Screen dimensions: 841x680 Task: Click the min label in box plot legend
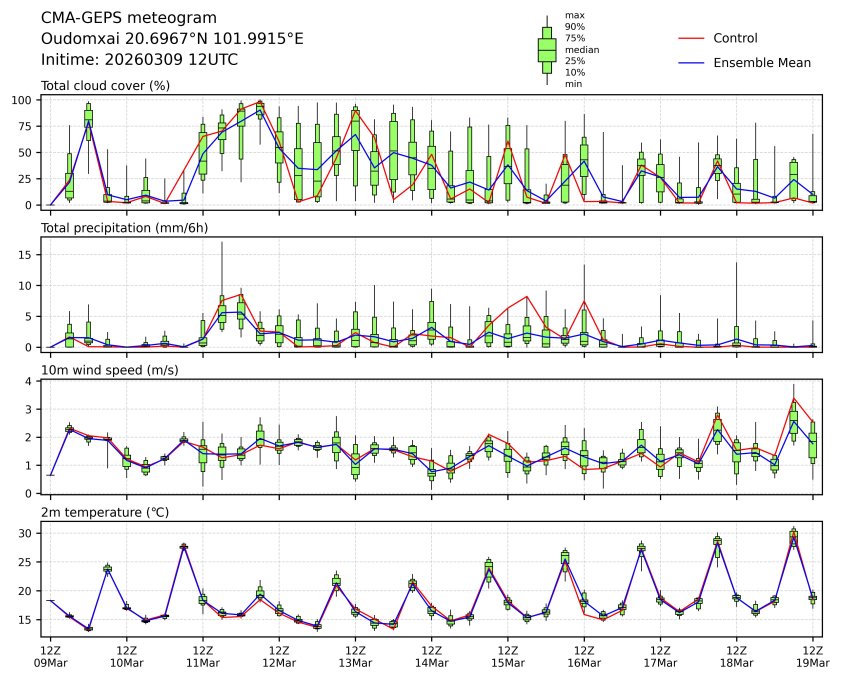573,84
